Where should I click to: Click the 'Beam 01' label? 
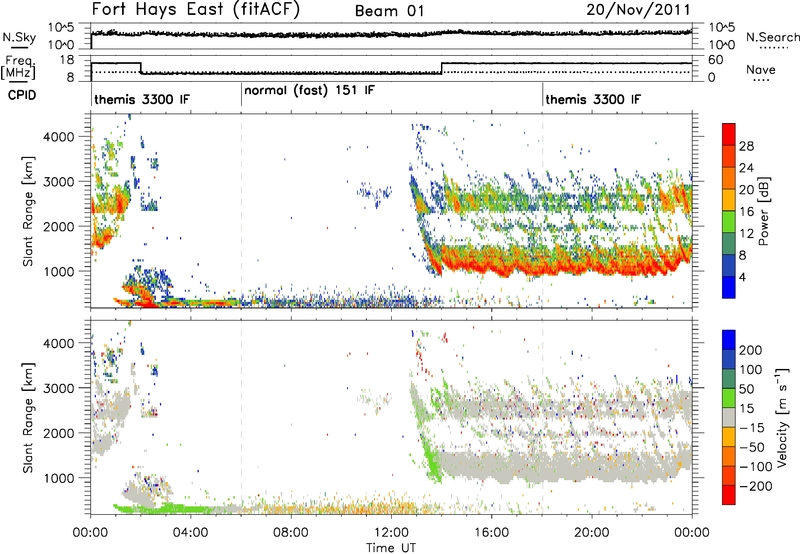coord(389,11)
